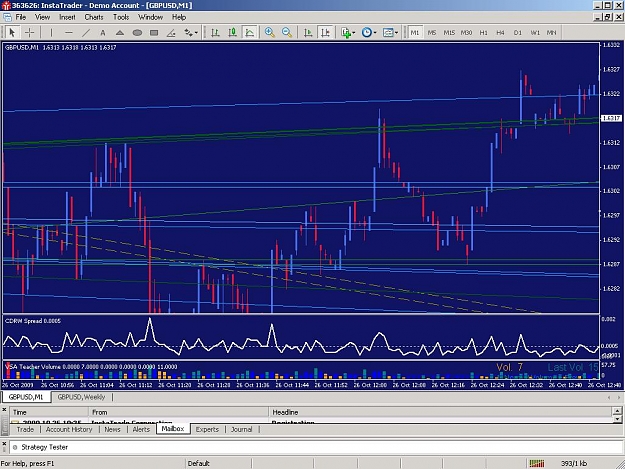The height and width of the screenshot is (469, 625).
Task: Open the Periods clock dropdown
Action: point(369,33)
